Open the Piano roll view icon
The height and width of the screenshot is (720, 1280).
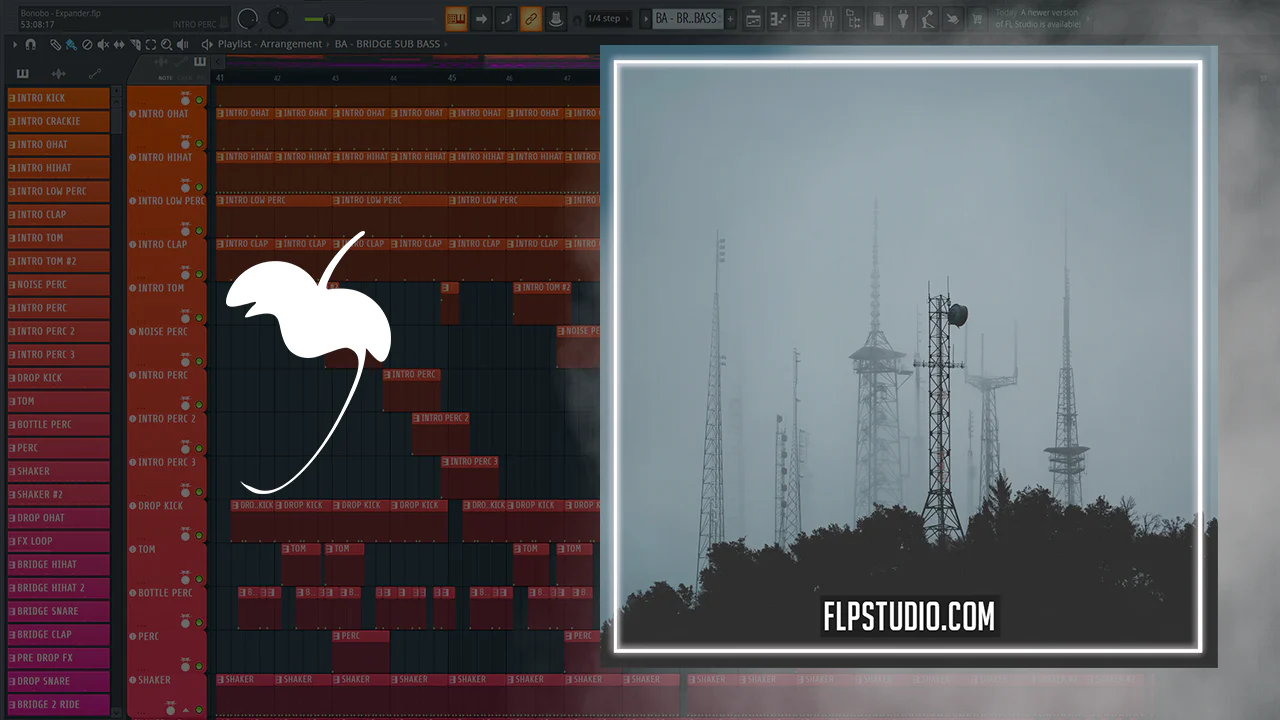pos(778,18)
